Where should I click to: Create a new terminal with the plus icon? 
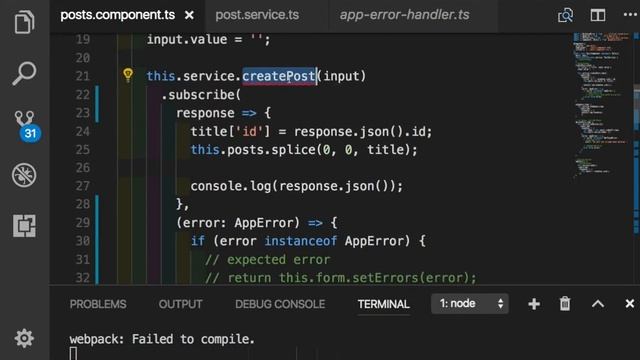coord(534,304)
